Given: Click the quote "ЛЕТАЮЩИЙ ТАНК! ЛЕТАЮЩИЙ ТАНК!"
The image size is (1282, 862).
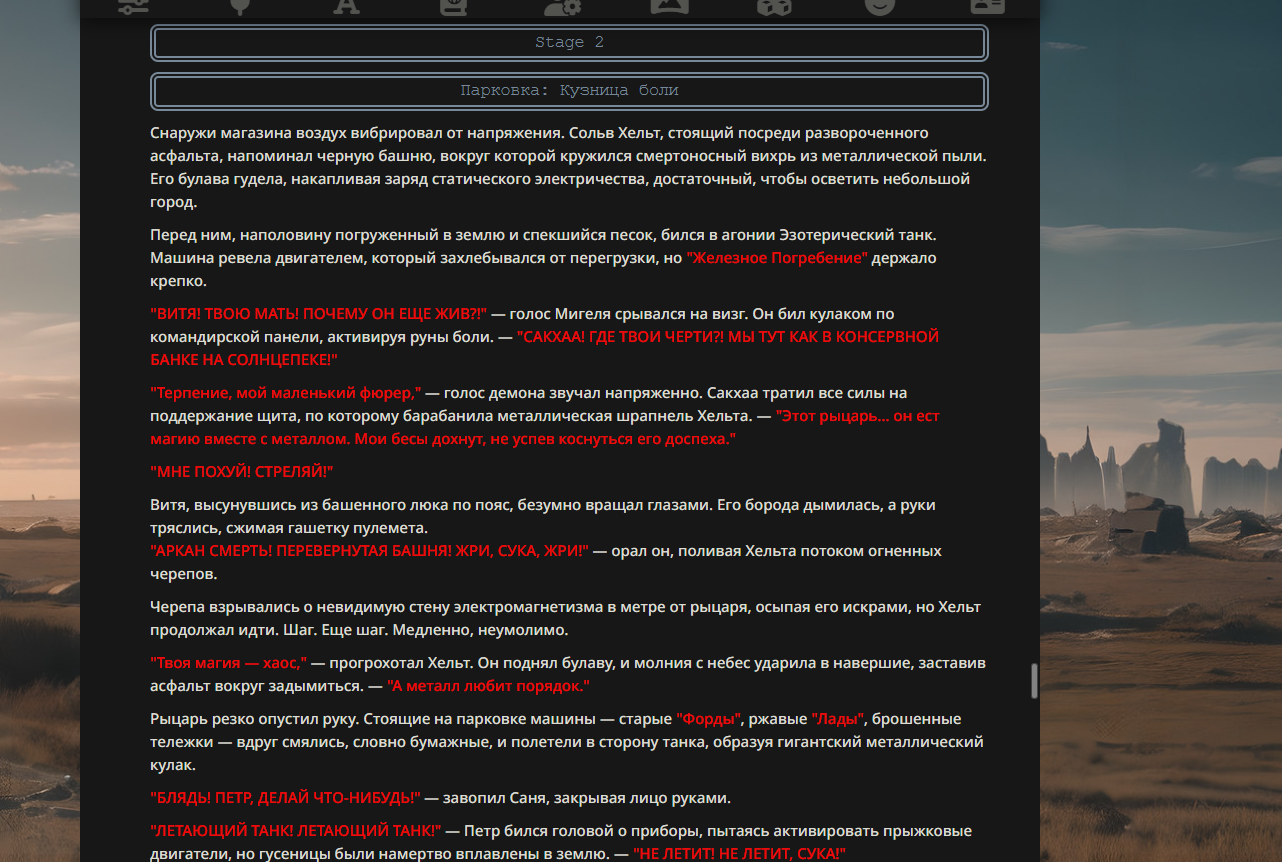Looking at the screenshot, I should (x=296, y=831).
